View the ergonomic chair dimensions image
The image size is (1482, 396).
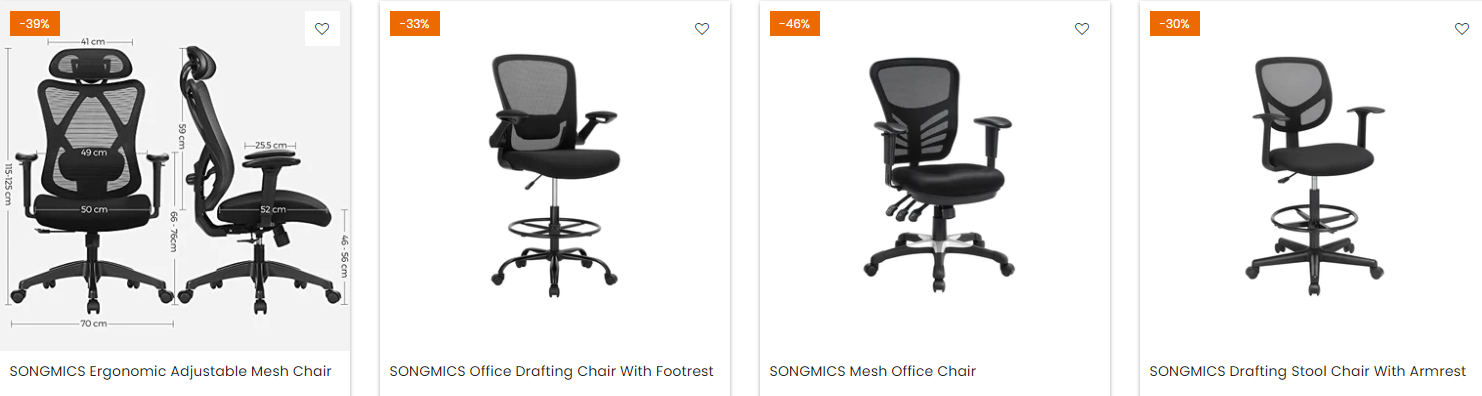click(175, 176)
